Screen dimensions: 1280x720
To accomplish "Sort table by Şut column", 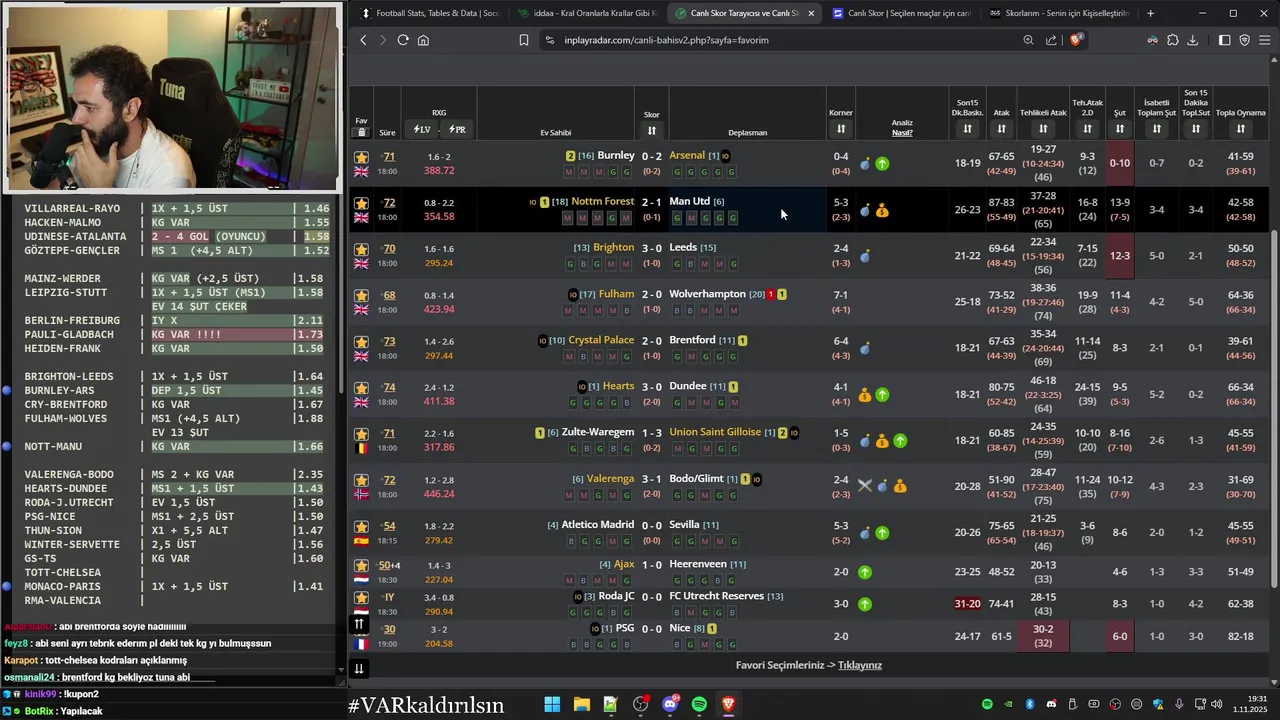I will [x=1120, y=129].
